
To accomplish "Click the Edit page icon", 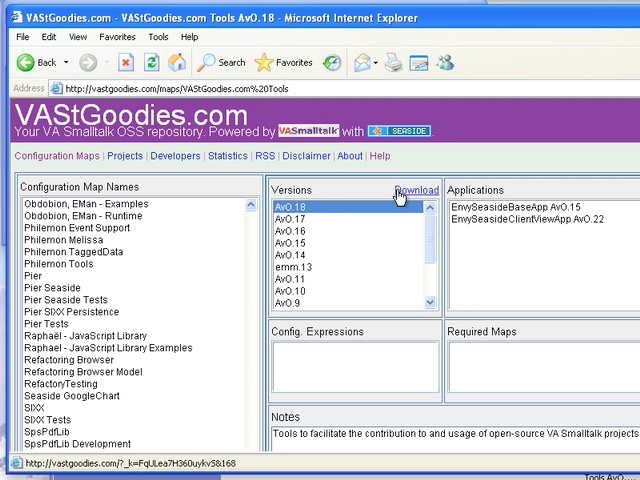I will (x=419, y=63).
